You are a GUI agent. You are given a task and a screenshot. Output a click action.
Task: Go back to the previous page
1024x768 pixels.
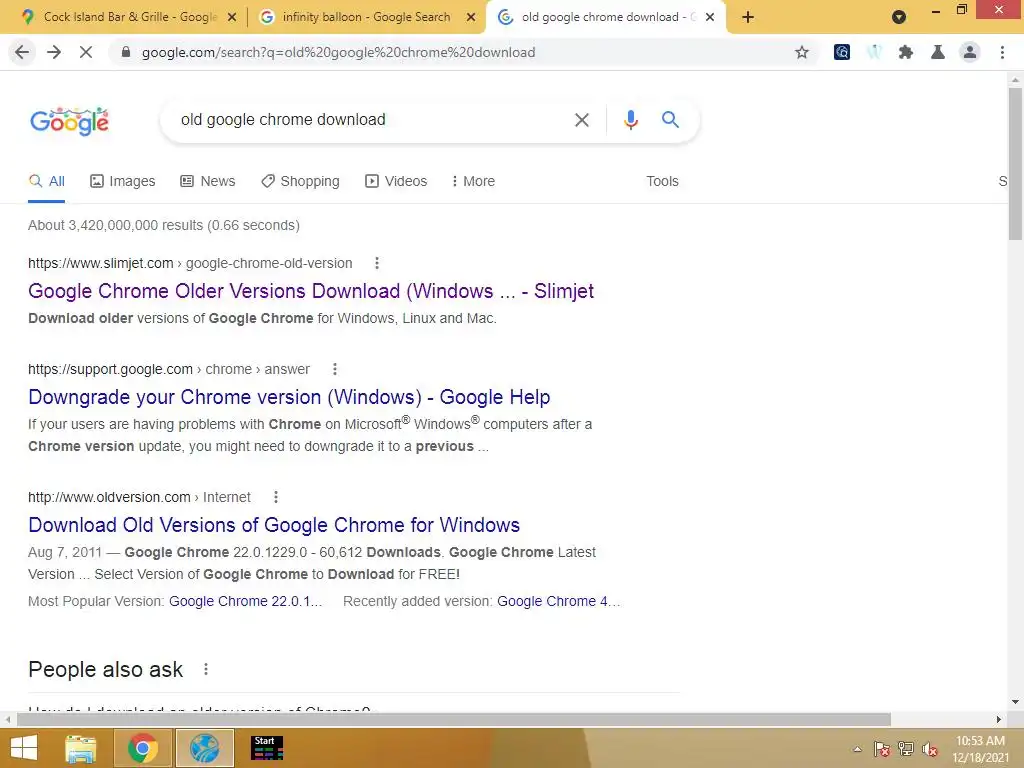tap(22, 52)
